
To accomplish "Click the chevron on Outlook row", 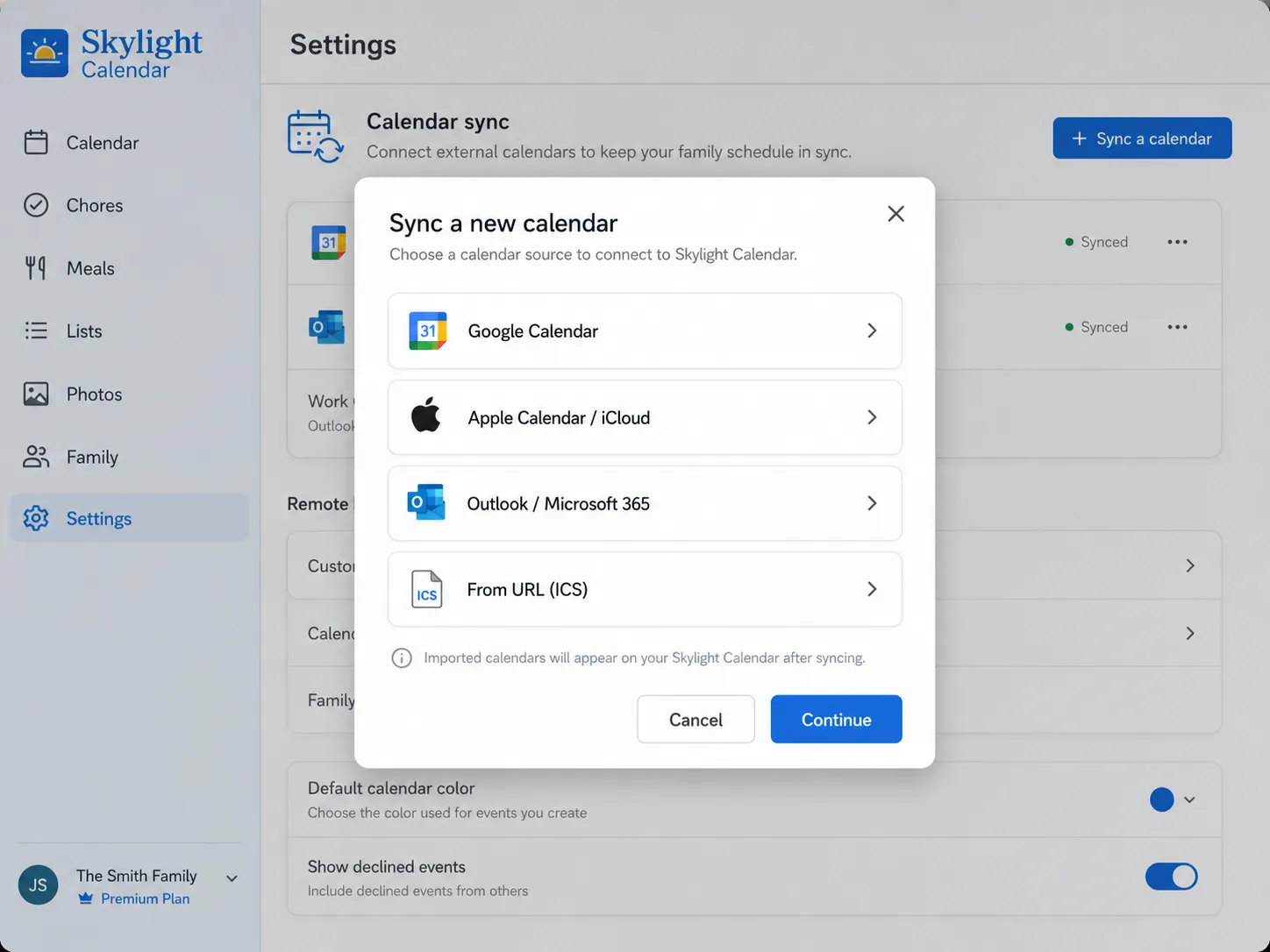I will [x=872, y=503].
